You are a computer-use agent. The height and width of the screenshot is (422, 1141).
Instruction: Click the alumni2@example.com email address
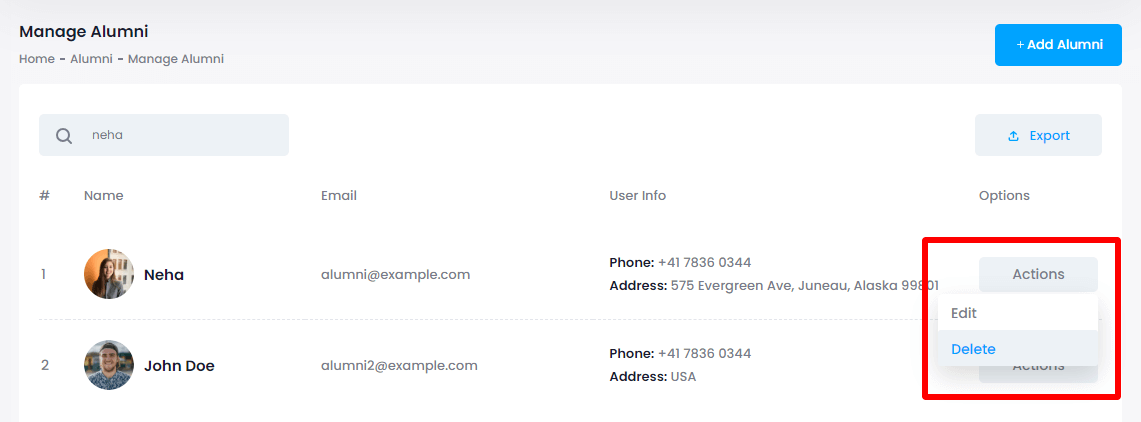399,365
